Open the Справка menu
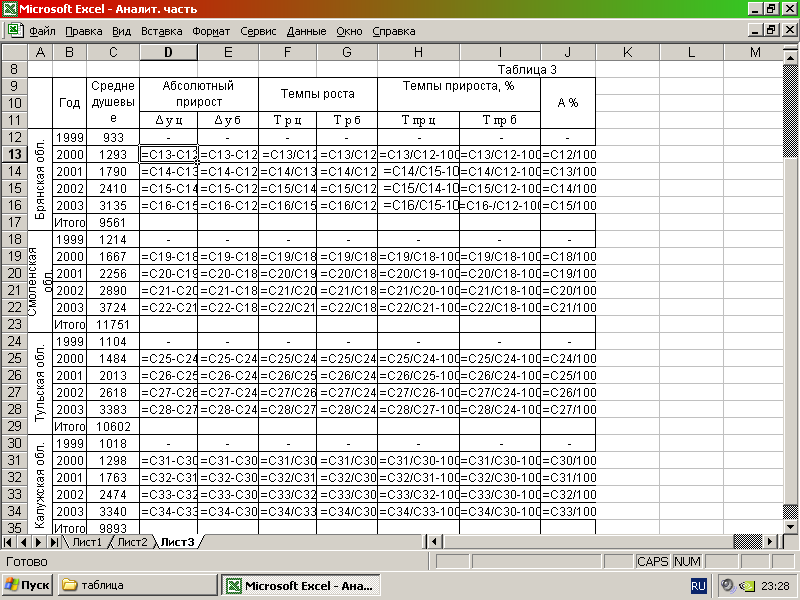This screenshot has width=800, height=600. (x=394, y=31)
